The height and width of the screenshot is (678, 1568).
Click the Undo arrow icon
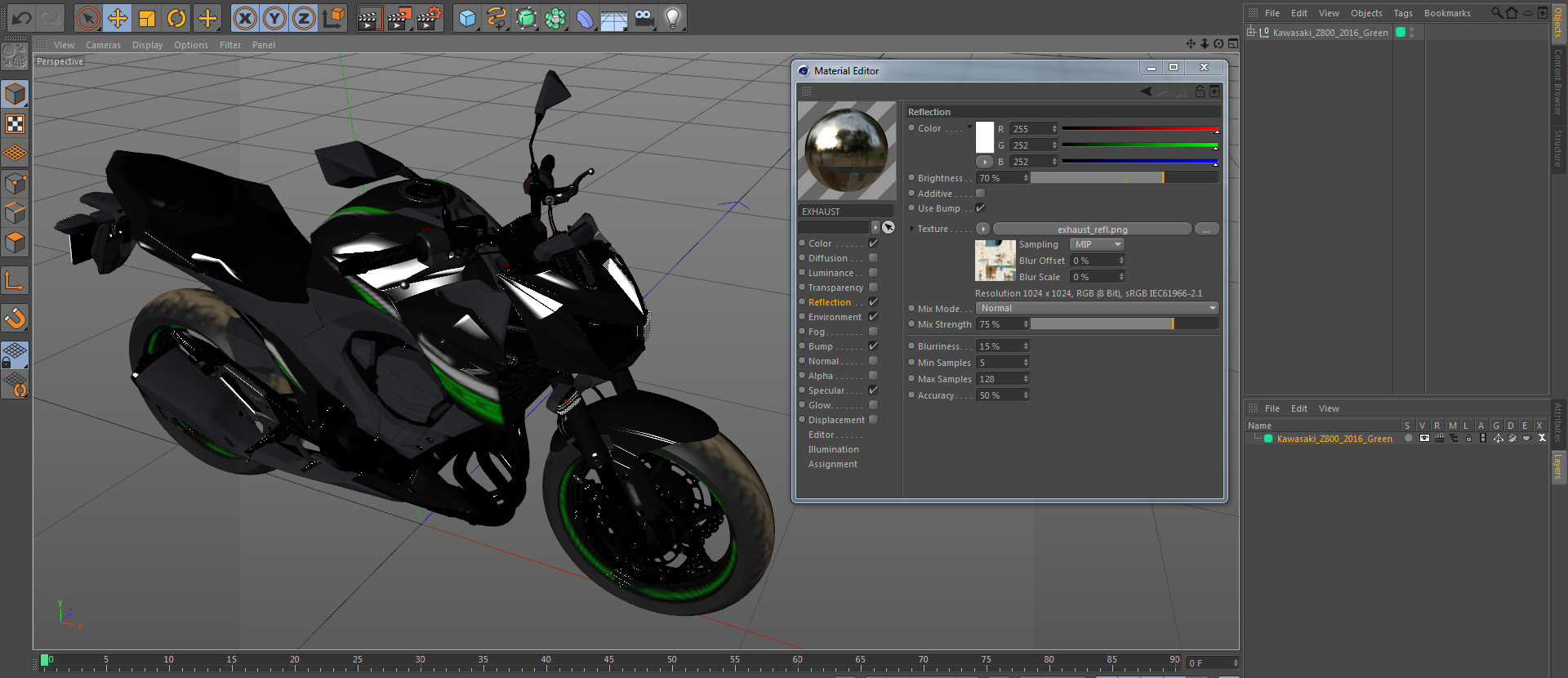[22, 17]
